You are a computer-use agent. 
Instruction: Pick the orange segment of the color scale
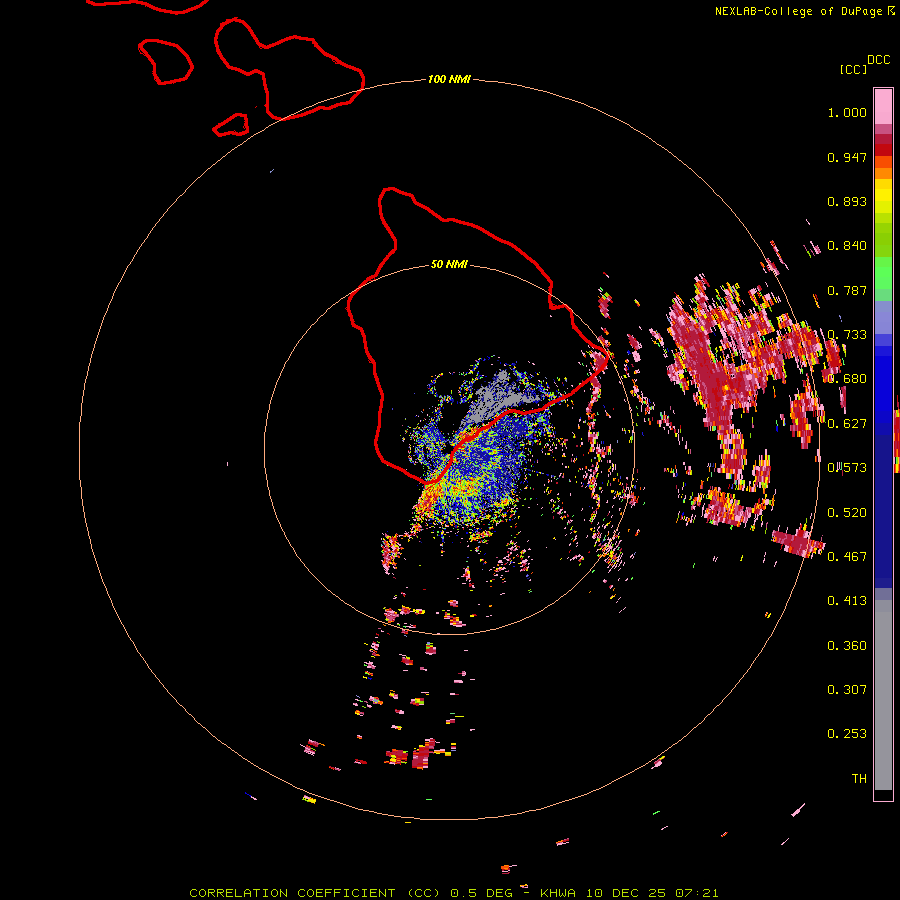883,173
